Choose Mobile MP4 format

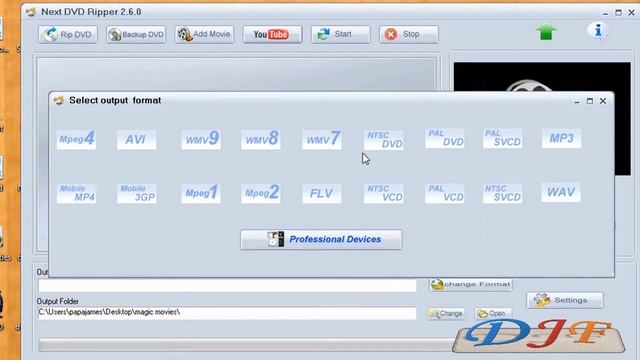(76, 193)
